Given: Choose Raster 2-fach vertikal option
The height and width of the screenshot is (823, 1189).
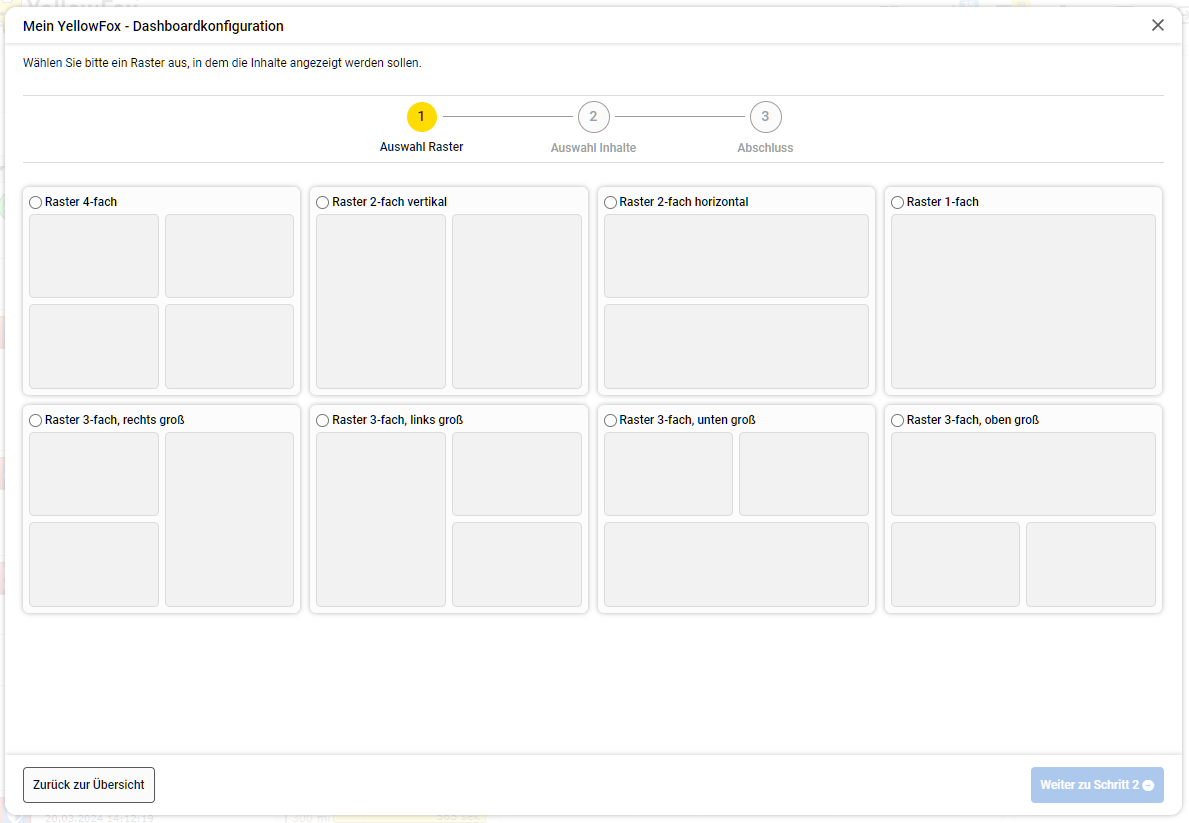Looking at the screenshot, I should click(322, 202).
